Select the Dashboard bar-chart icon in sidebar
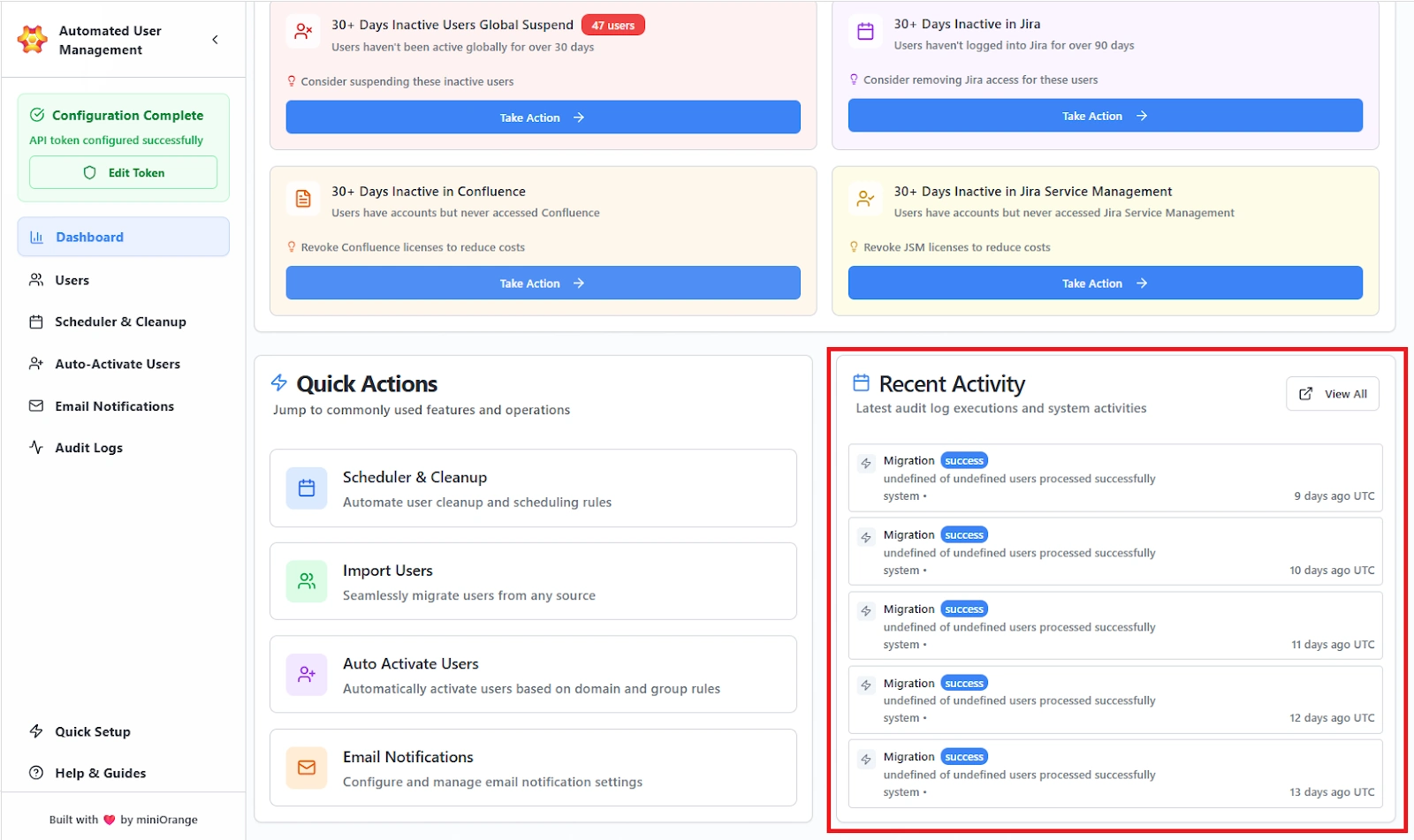 point(35,237)
